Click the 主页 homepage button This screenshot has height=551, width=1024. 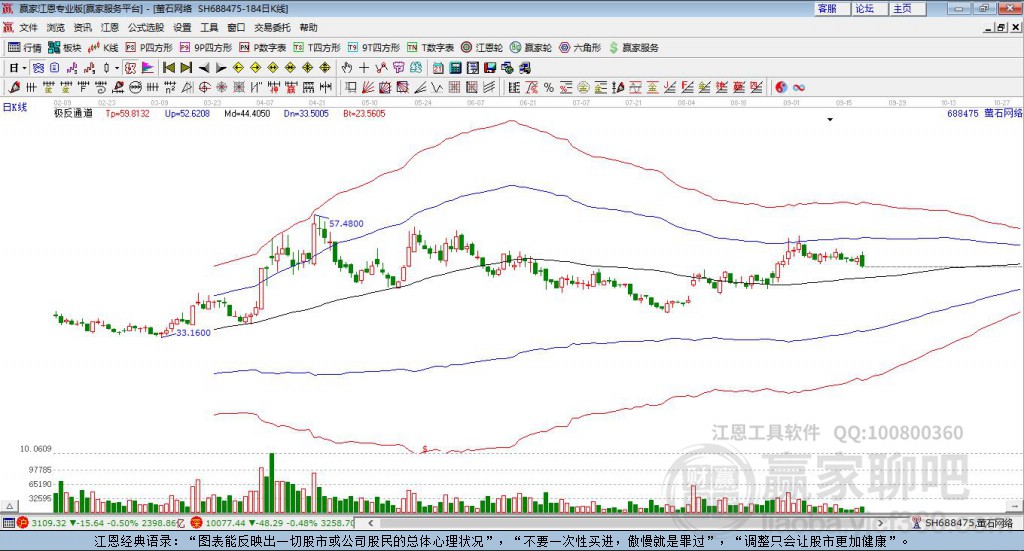(x=908, y=8)
